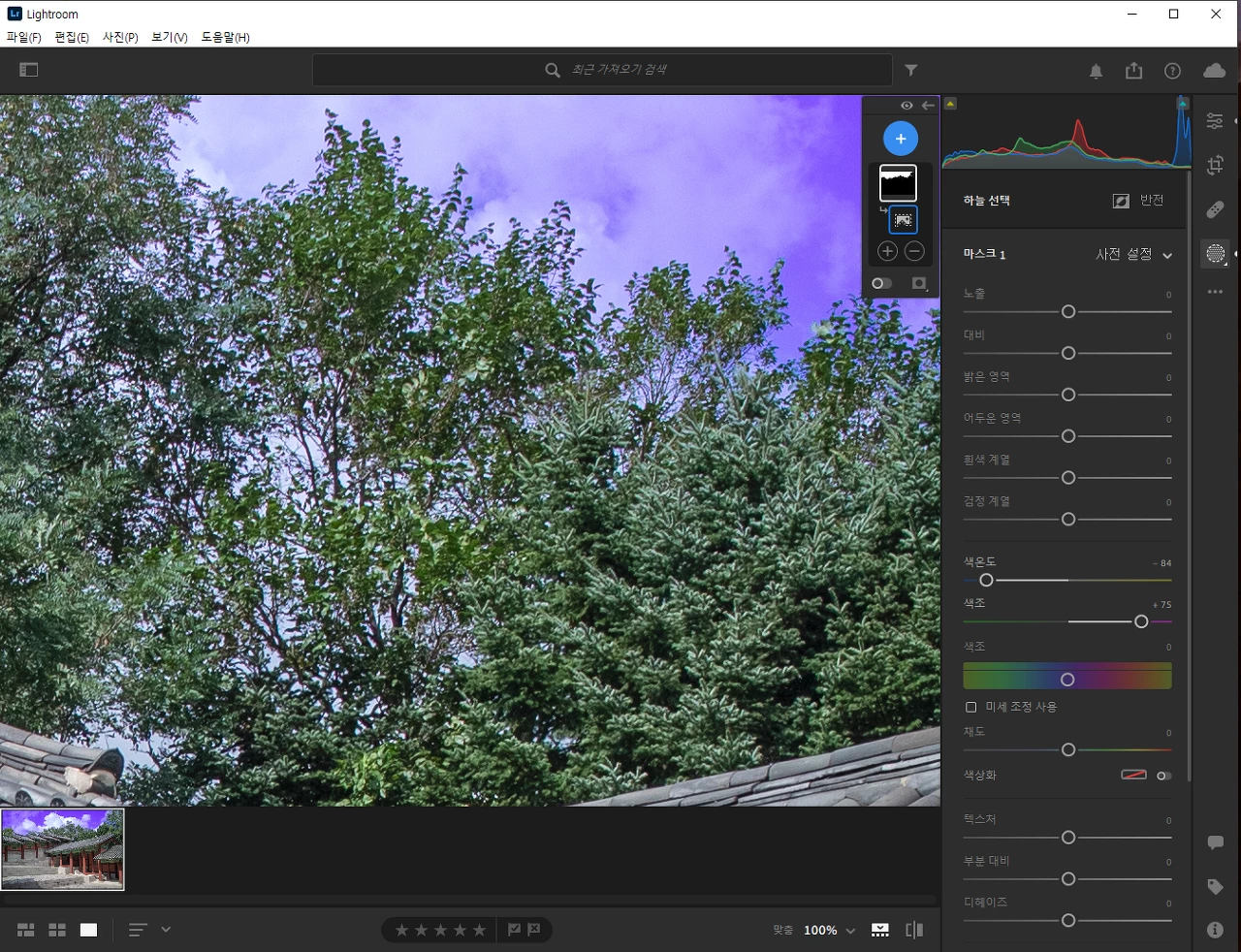
Task: Open the share icon in top bar
Action: (1133, 70)
